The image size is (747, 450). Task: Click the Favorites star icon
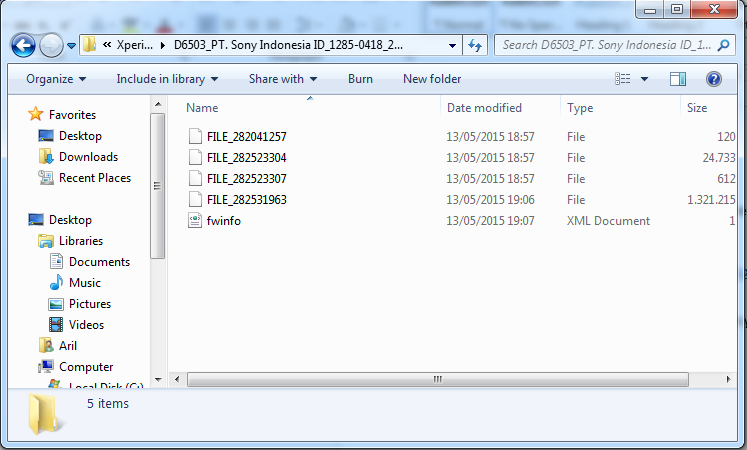pyautogui.click(x=35, y=114)
